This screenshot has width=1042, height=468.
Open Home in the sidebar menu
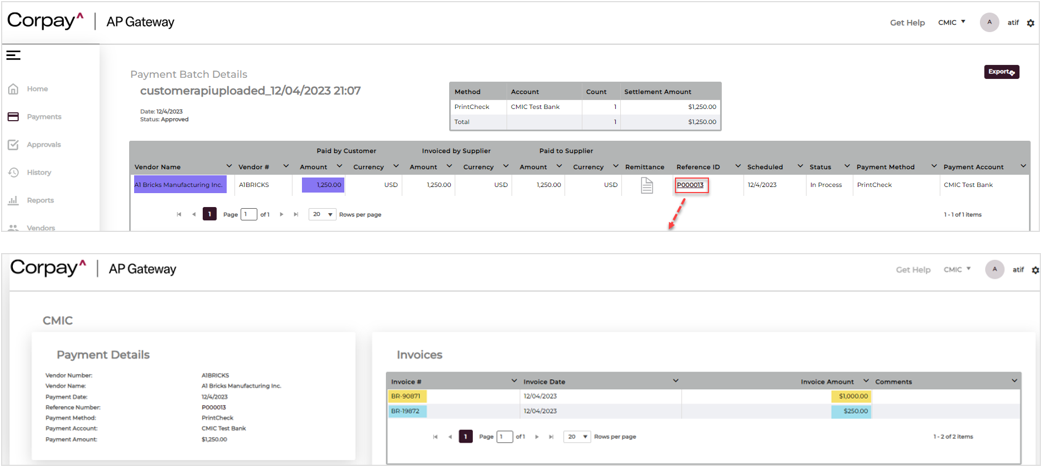pyautogui.click(x=37, y=89)
